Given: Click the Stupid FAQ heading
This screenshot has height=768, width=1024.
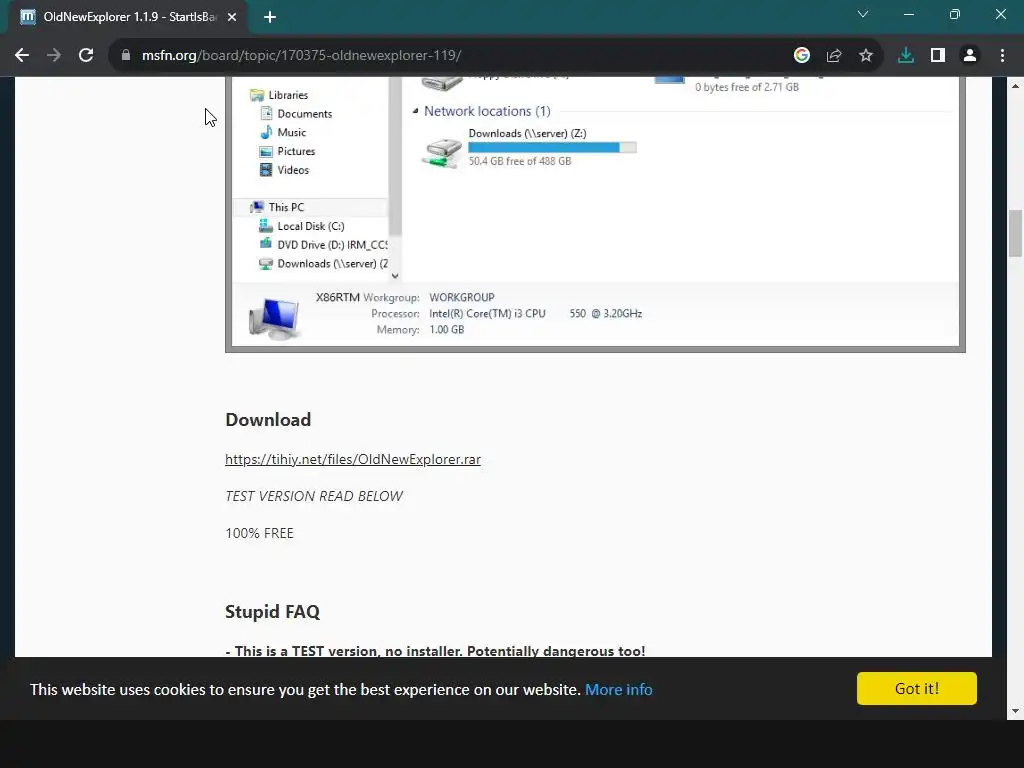Looking at the screenshot, I should tap(272, 612).
